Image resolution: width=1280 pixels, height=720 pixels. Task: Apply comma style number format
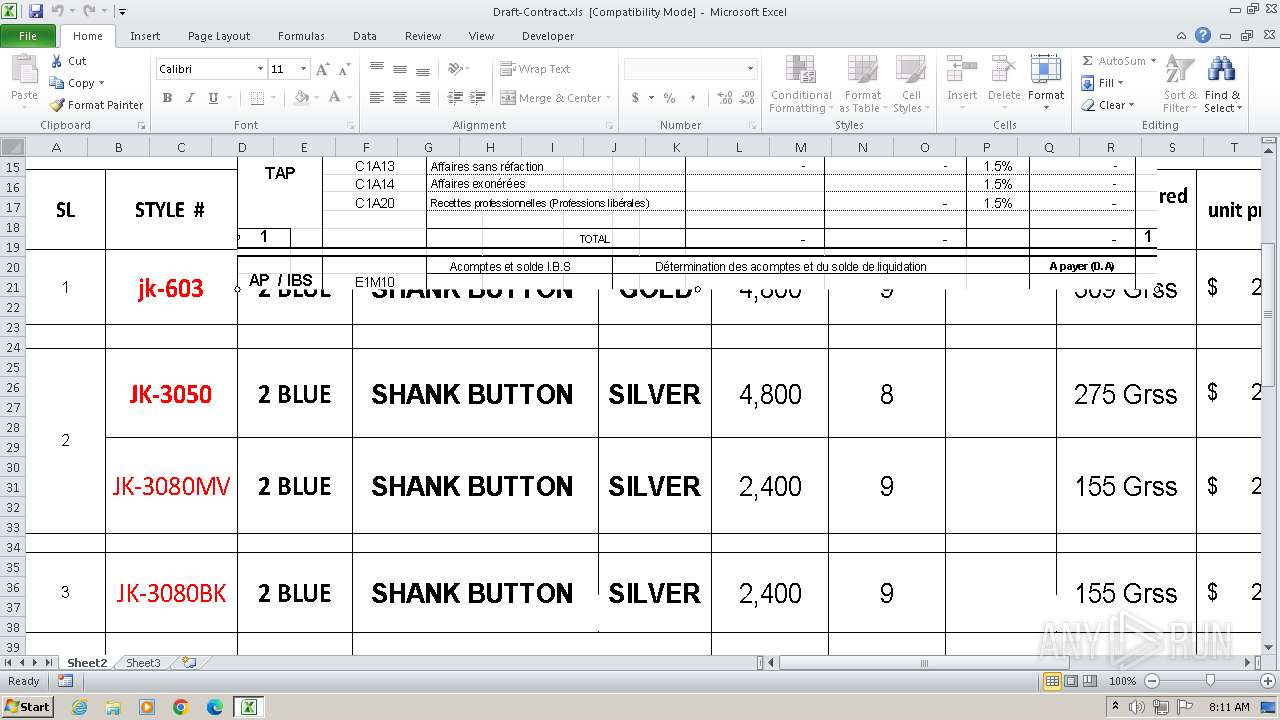(x=692, y=98)
